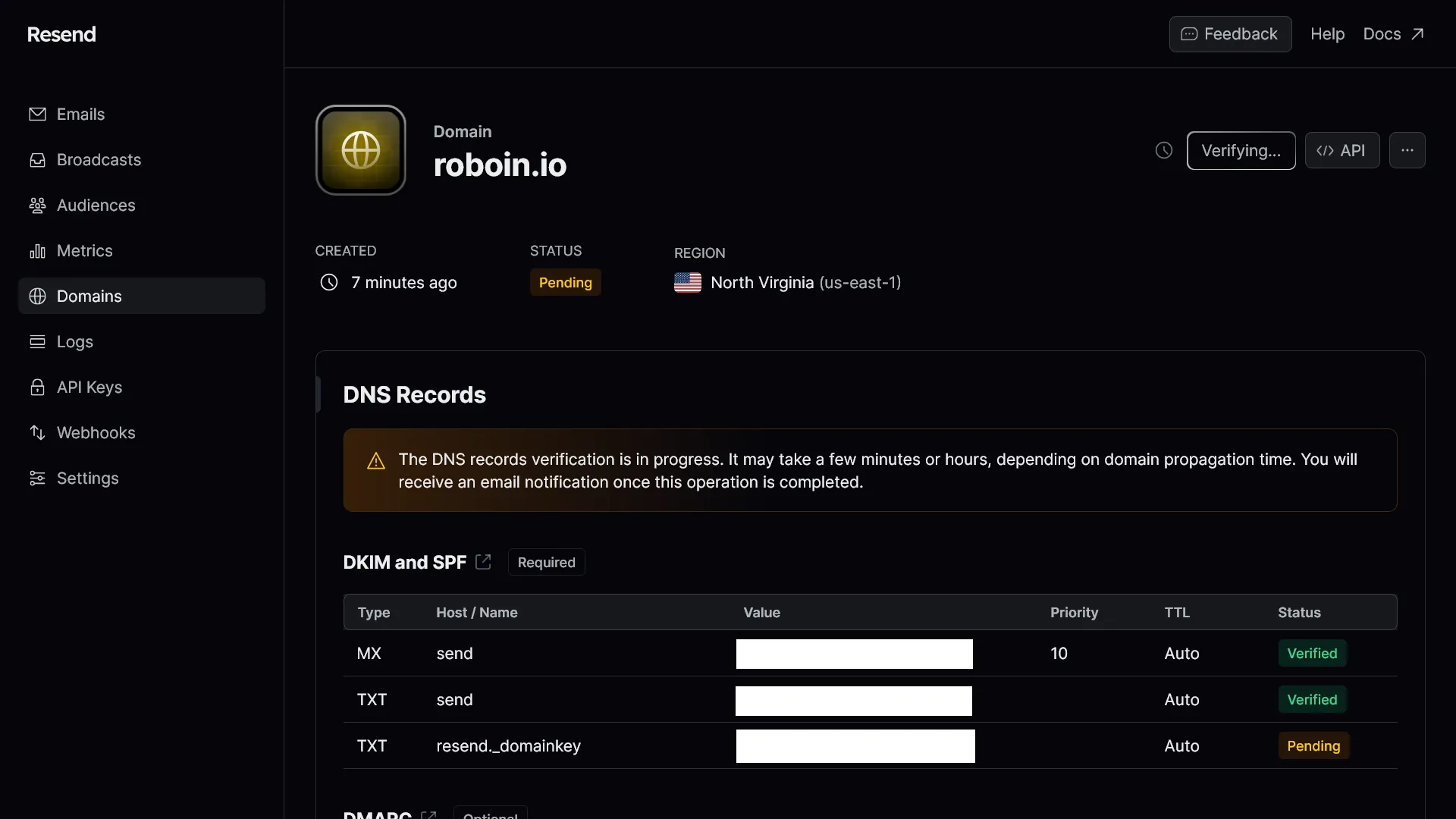Viewport: 1456px width, 819px height.
Task: Click the Webhooks sidebar icon
Action: (37, 432)
